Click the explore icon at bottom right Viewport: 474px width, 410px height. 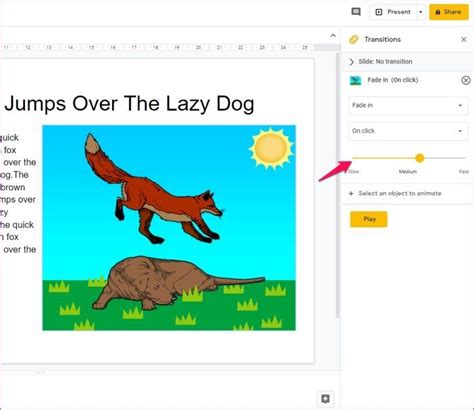pyautogui.click(x=325, y=399)
